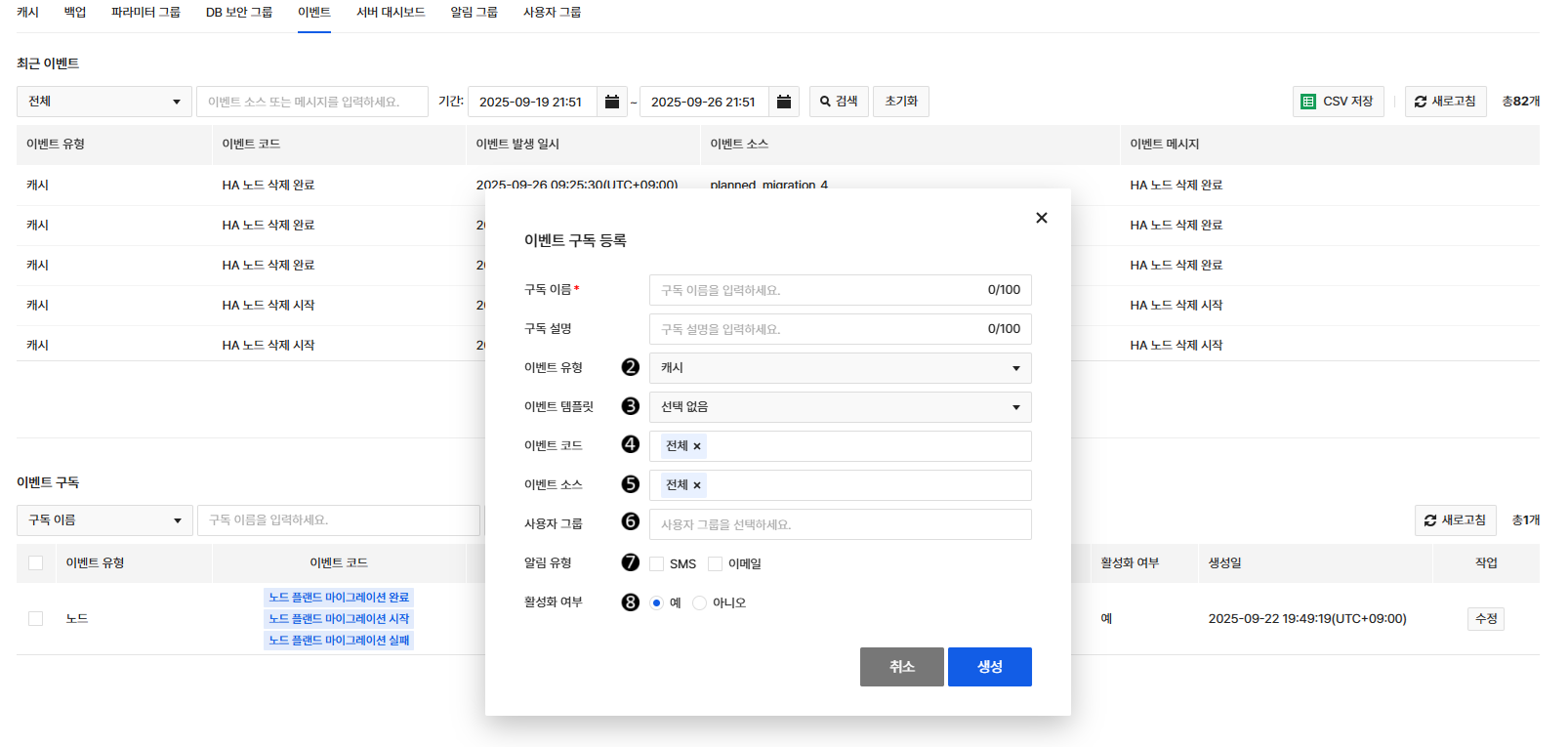Cancel the dialog with 취소 button
1568x747 pixels.
[x=901, y=667]
